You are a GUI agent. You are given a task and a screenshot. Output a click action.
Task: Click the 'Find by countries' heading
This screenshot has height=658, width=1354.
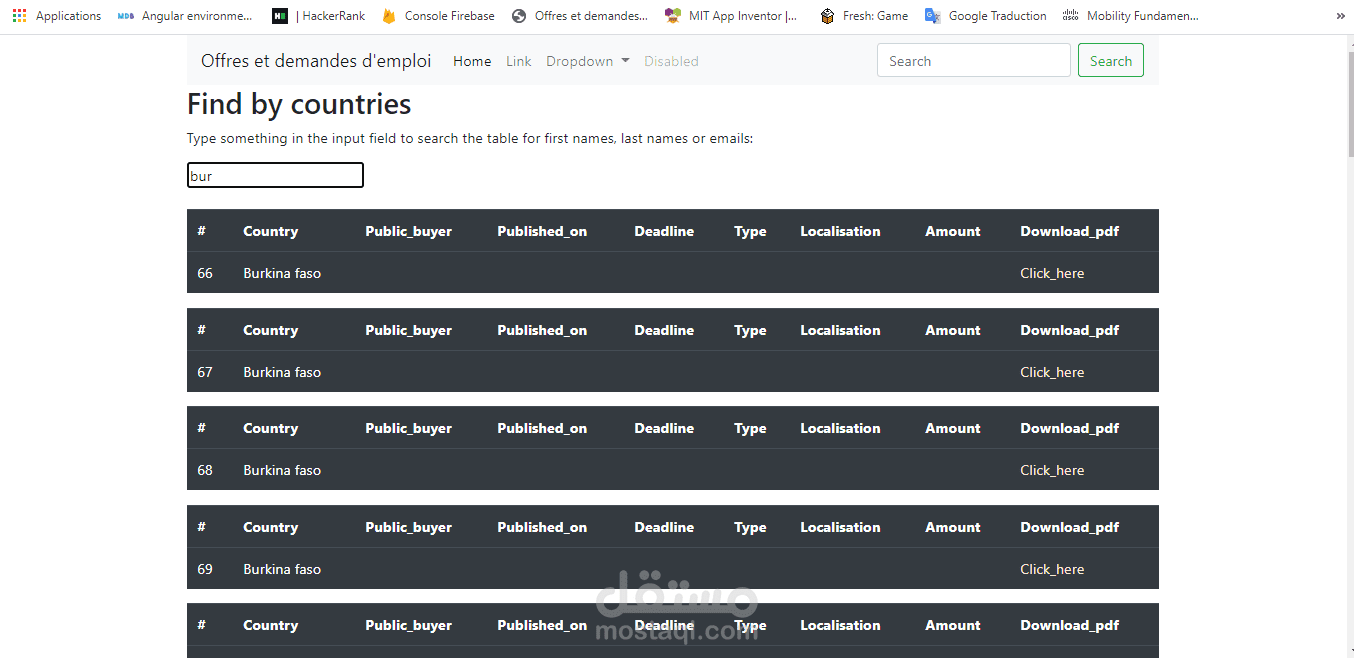click(x=299, y=104)
